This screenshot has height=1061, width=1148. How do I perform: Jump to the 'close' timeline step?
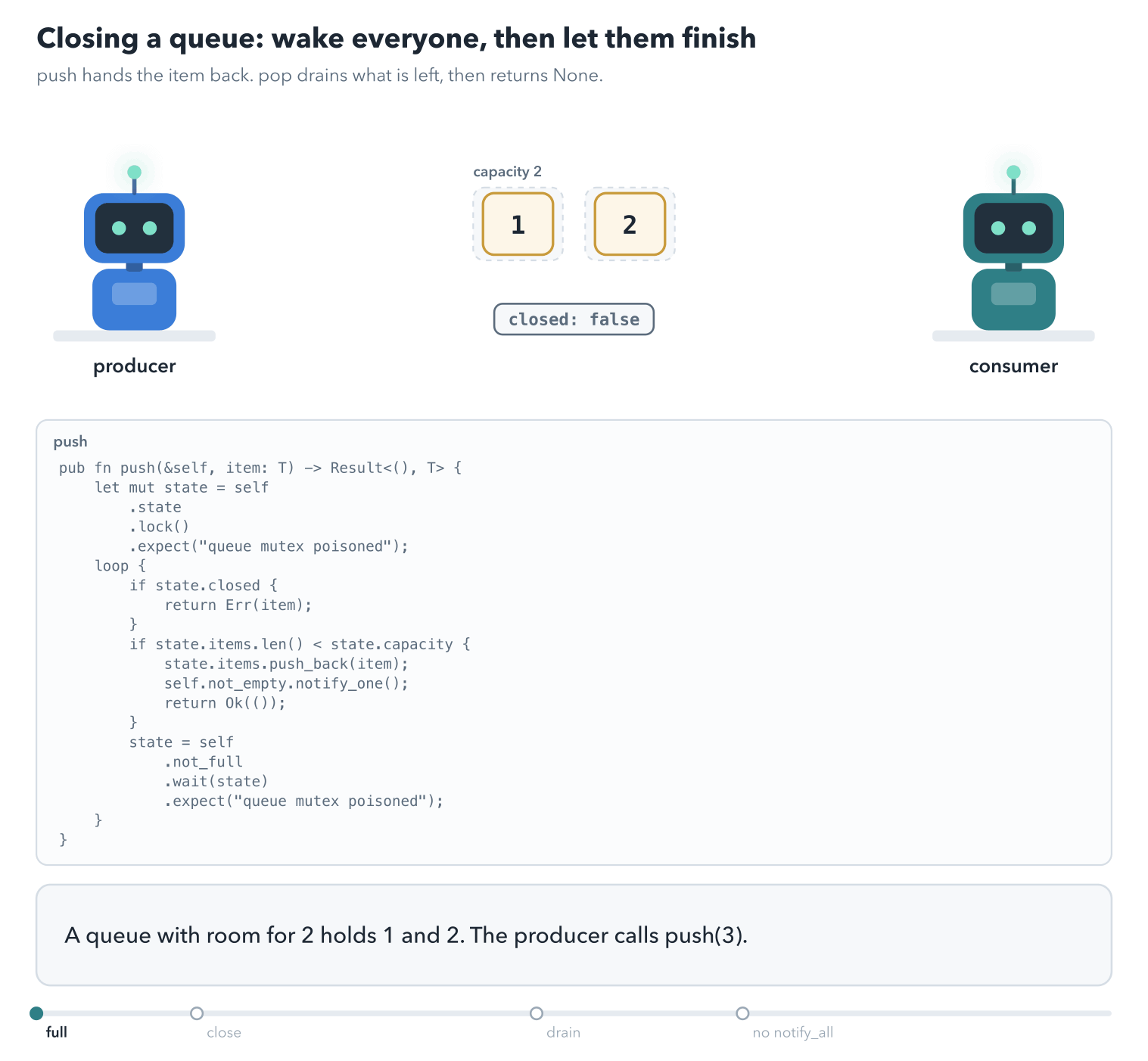tap(197, 1013)
